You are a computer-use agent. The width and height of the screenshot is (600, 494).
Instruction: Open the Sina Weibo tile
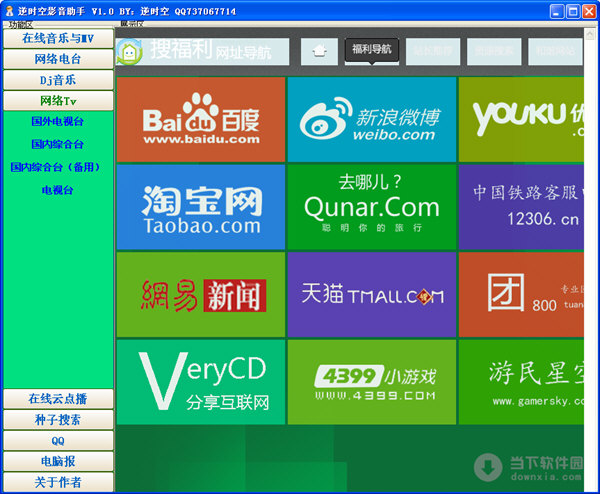372,119
